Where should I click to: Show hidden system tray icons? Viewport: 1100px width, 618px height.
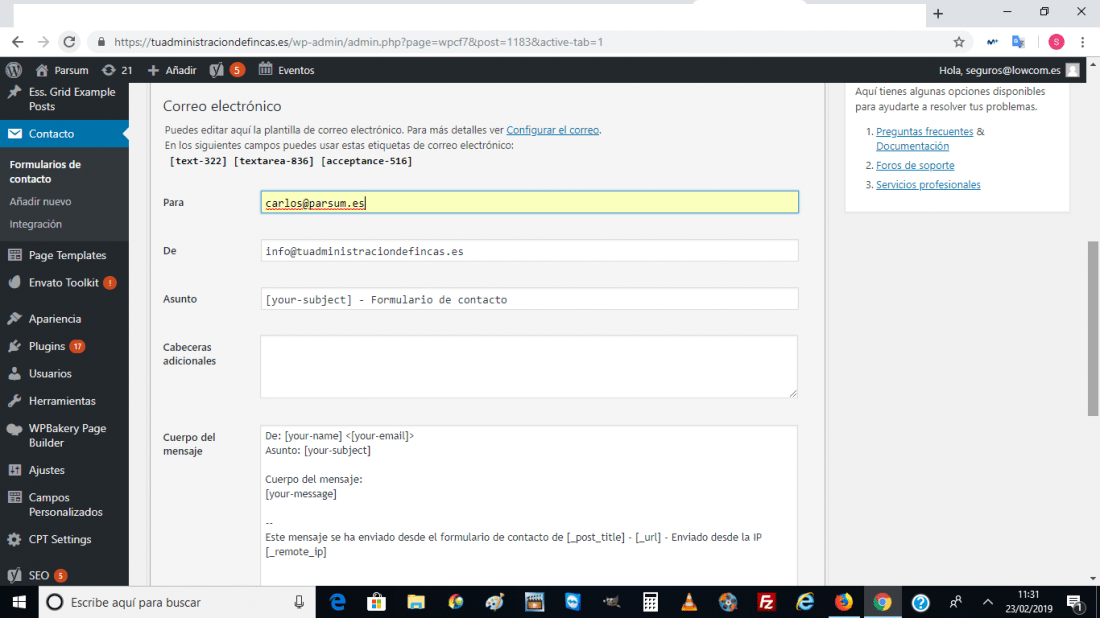(x=988, y=602)
